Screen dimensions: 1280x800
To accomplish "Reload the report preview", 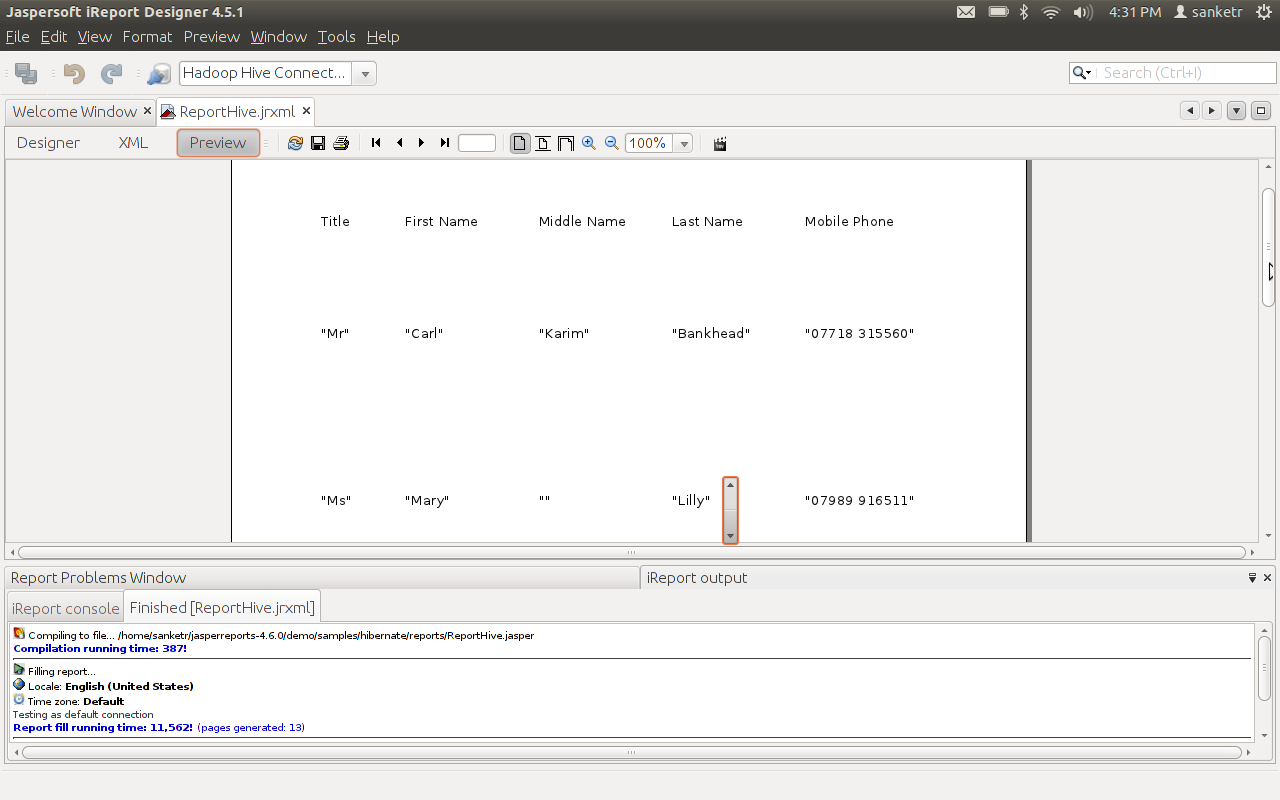I will click(295, 143).
